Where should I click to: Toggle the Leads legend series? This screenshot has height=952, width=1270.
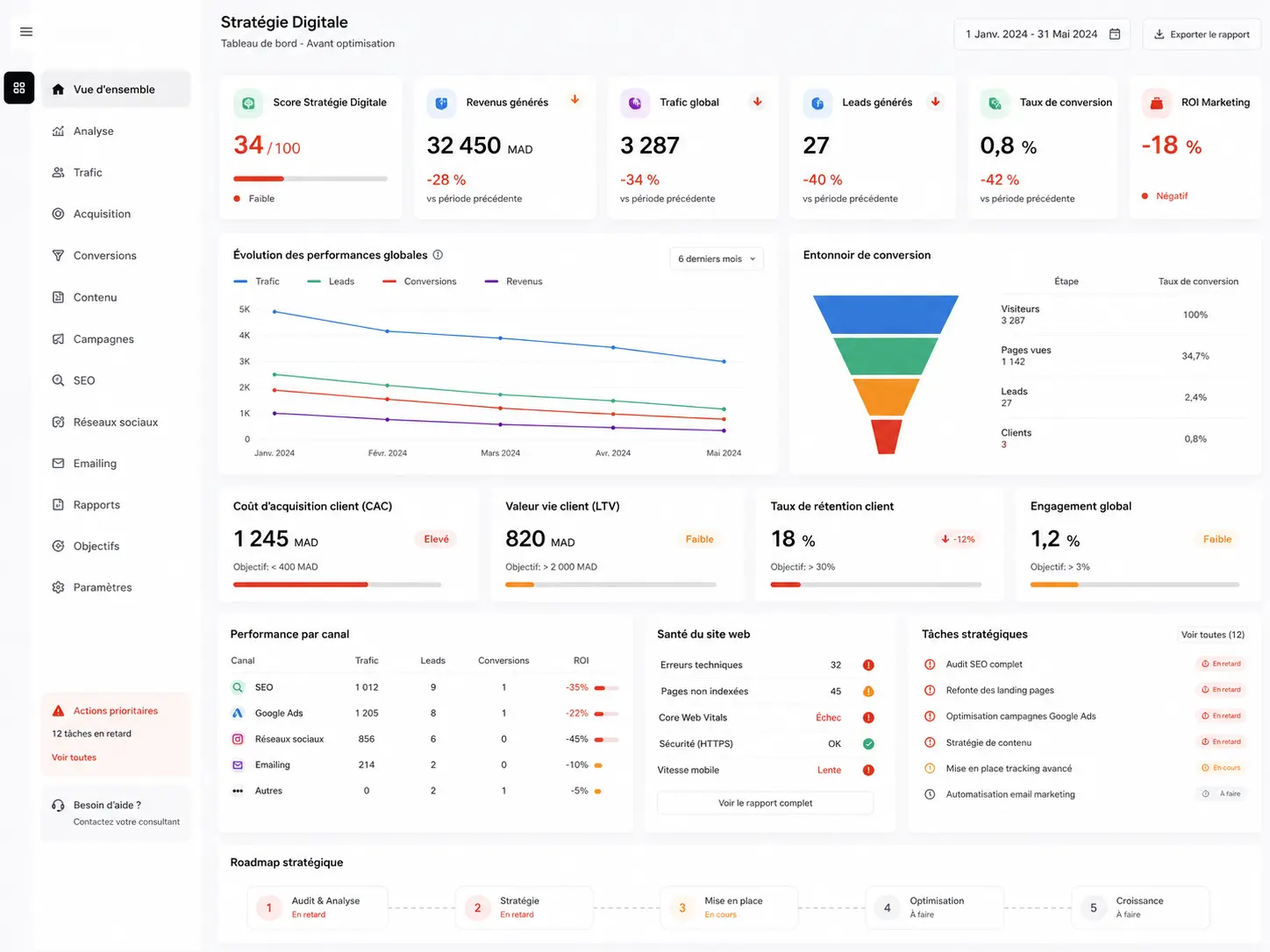pyautogui.click(x=331, y=281)
